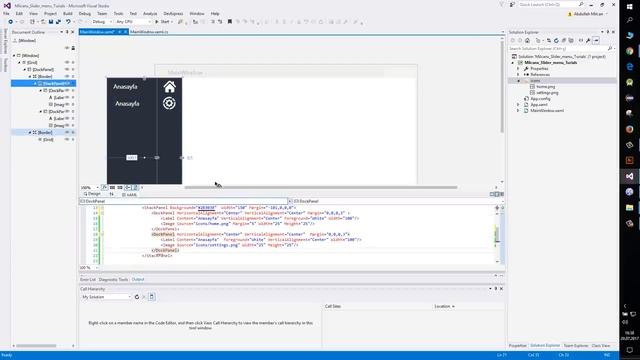Open the Output tab

[138, 280]
